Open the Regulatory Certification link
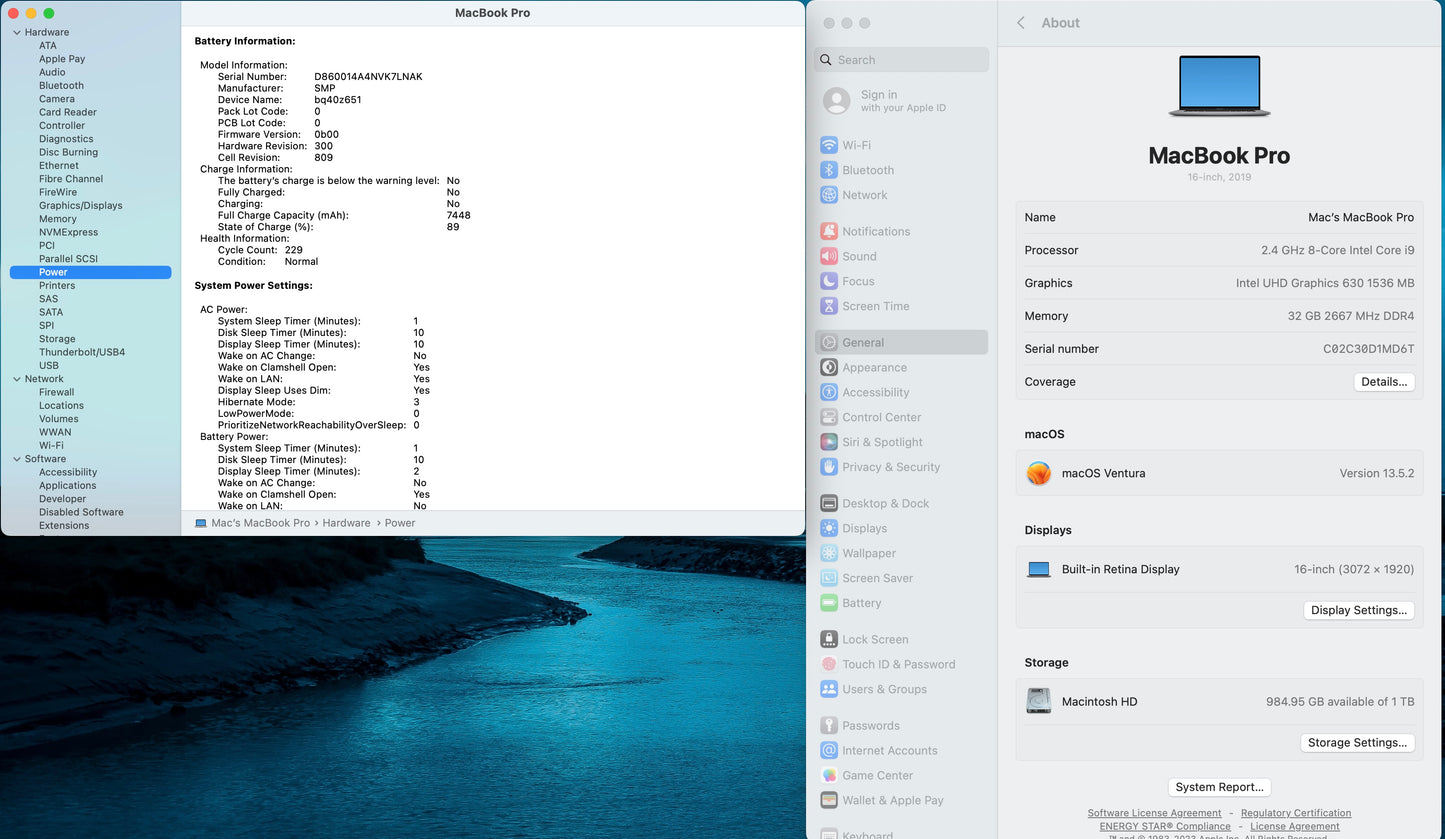 tap(1296, 813)
